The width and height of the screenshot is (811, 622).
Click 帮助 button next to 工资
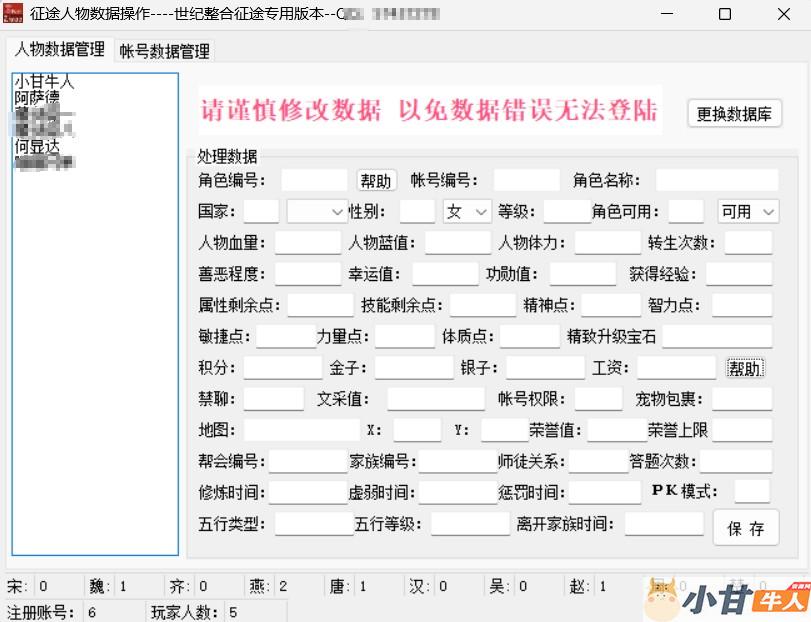[x=745, y=368]
